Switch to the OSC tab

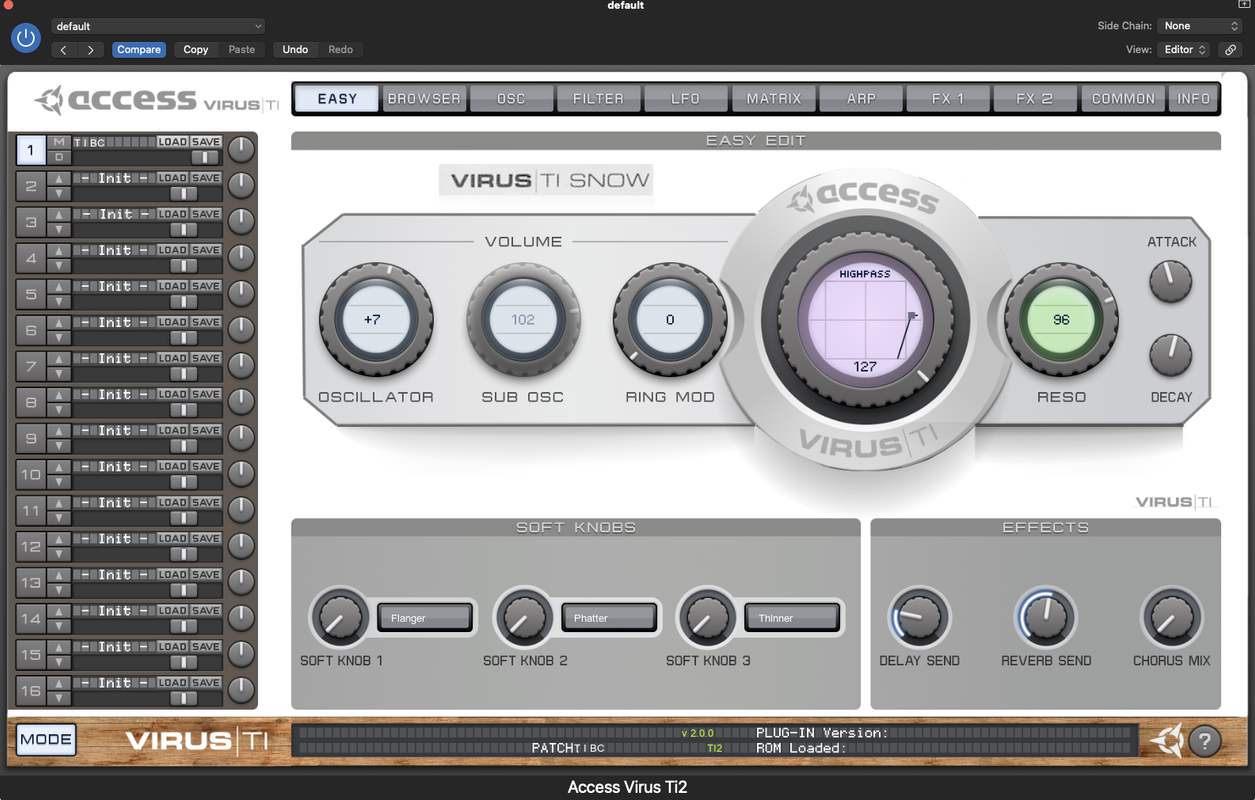pos(511,98)
